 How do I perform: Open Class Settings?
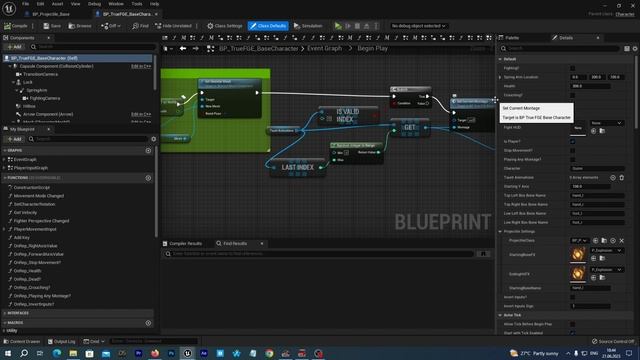224,26
